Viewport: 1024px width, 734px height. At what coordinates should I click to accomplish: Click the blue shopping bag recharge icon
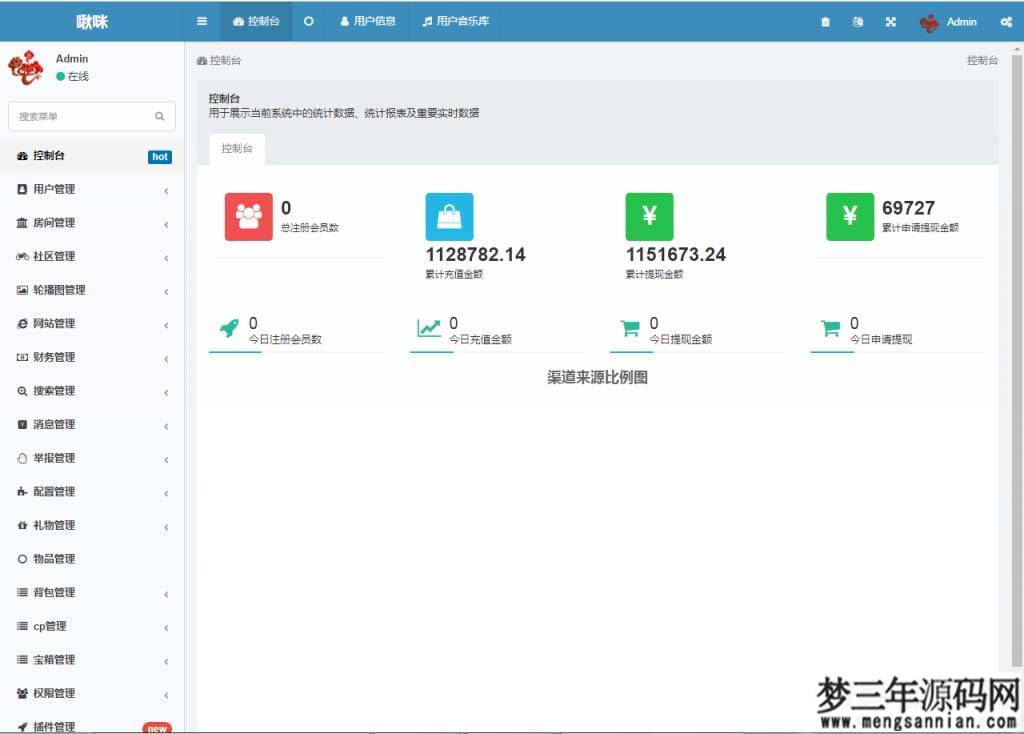click(450, 215)
